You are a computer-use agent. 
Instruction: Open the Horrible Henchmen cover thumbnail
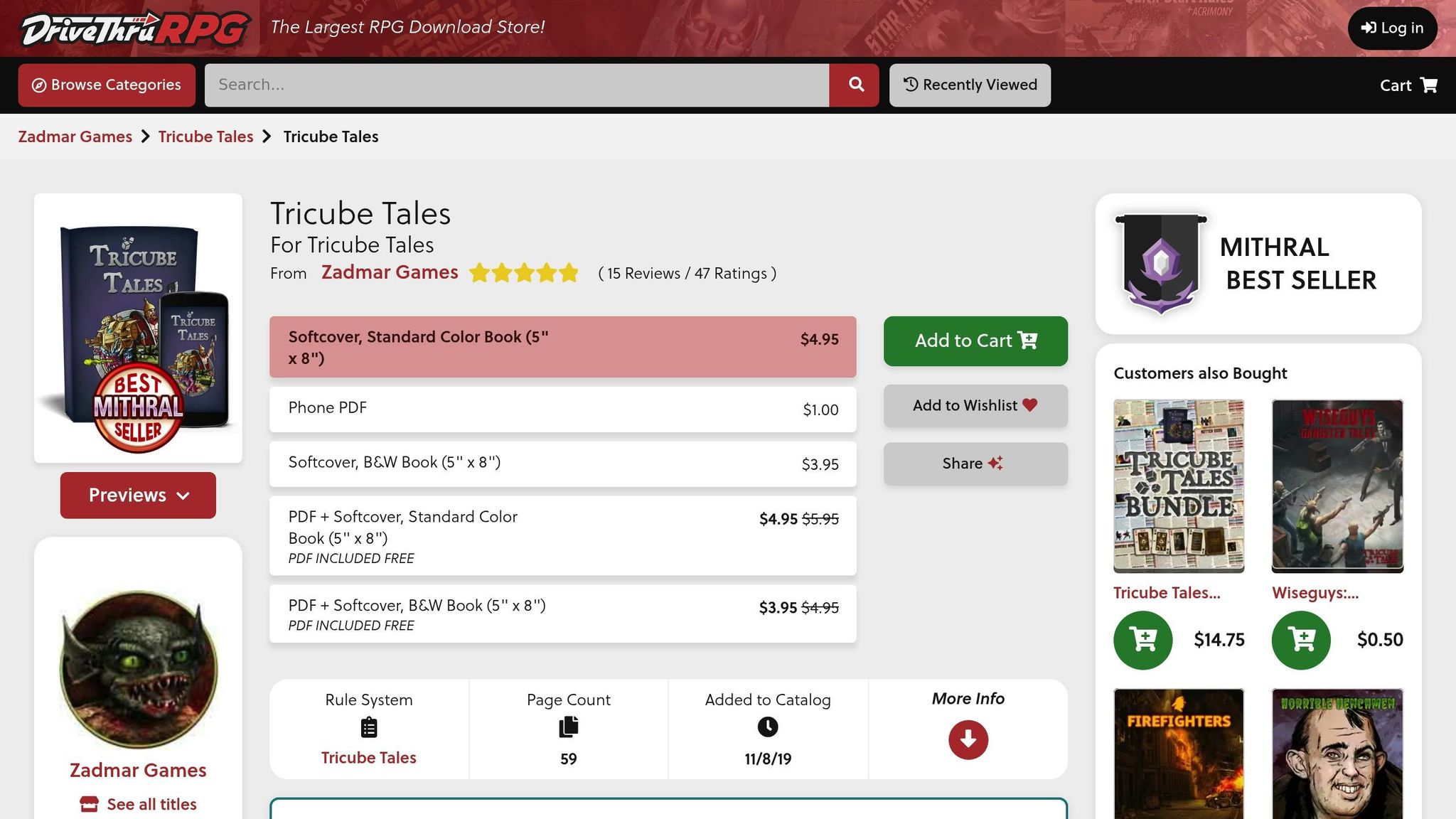coord(1337,754)
